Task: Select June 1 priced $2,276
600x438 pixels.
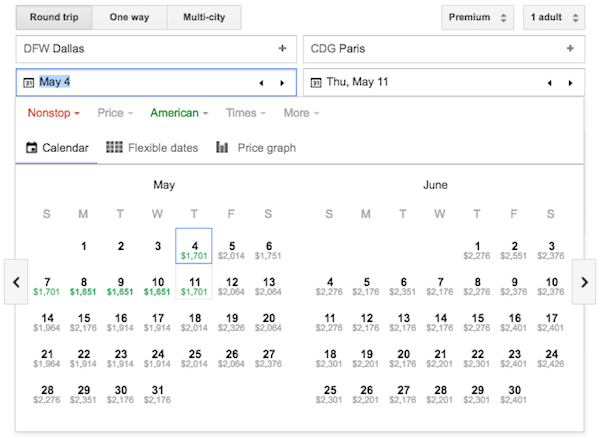Action: 477,250
